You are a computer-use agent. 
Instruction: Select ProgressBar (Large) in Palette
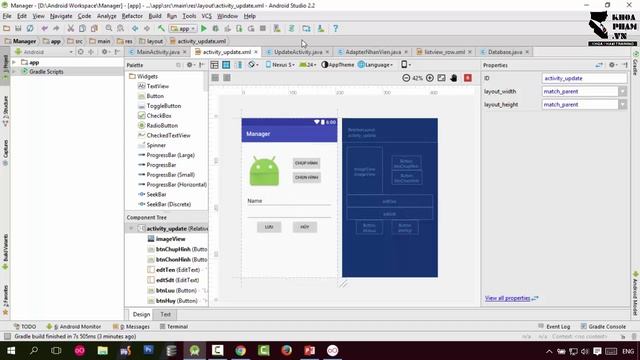170,155
